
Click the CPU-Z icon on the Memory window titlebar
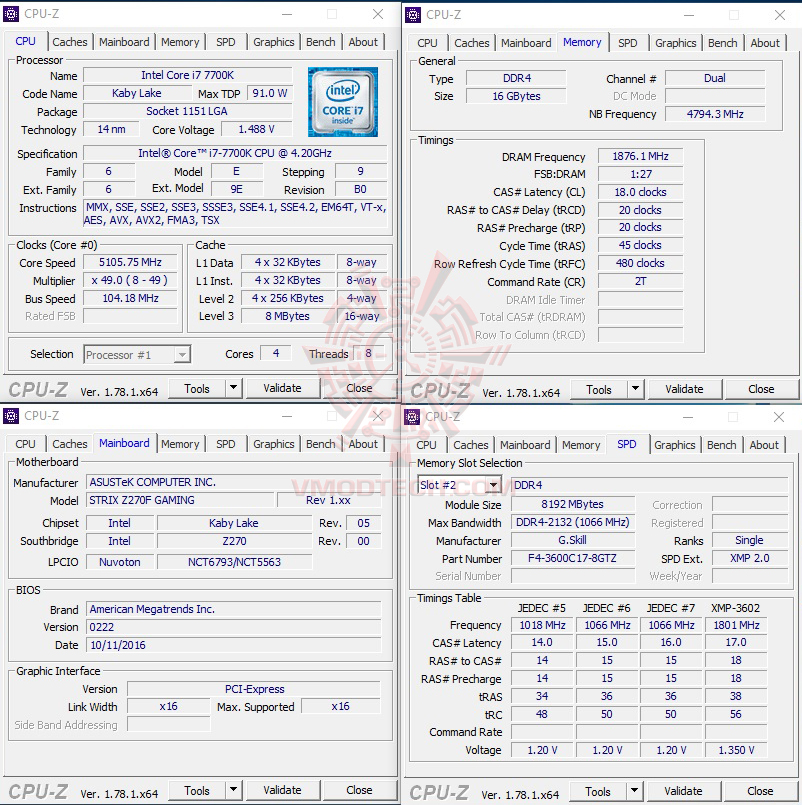(412, 14)
